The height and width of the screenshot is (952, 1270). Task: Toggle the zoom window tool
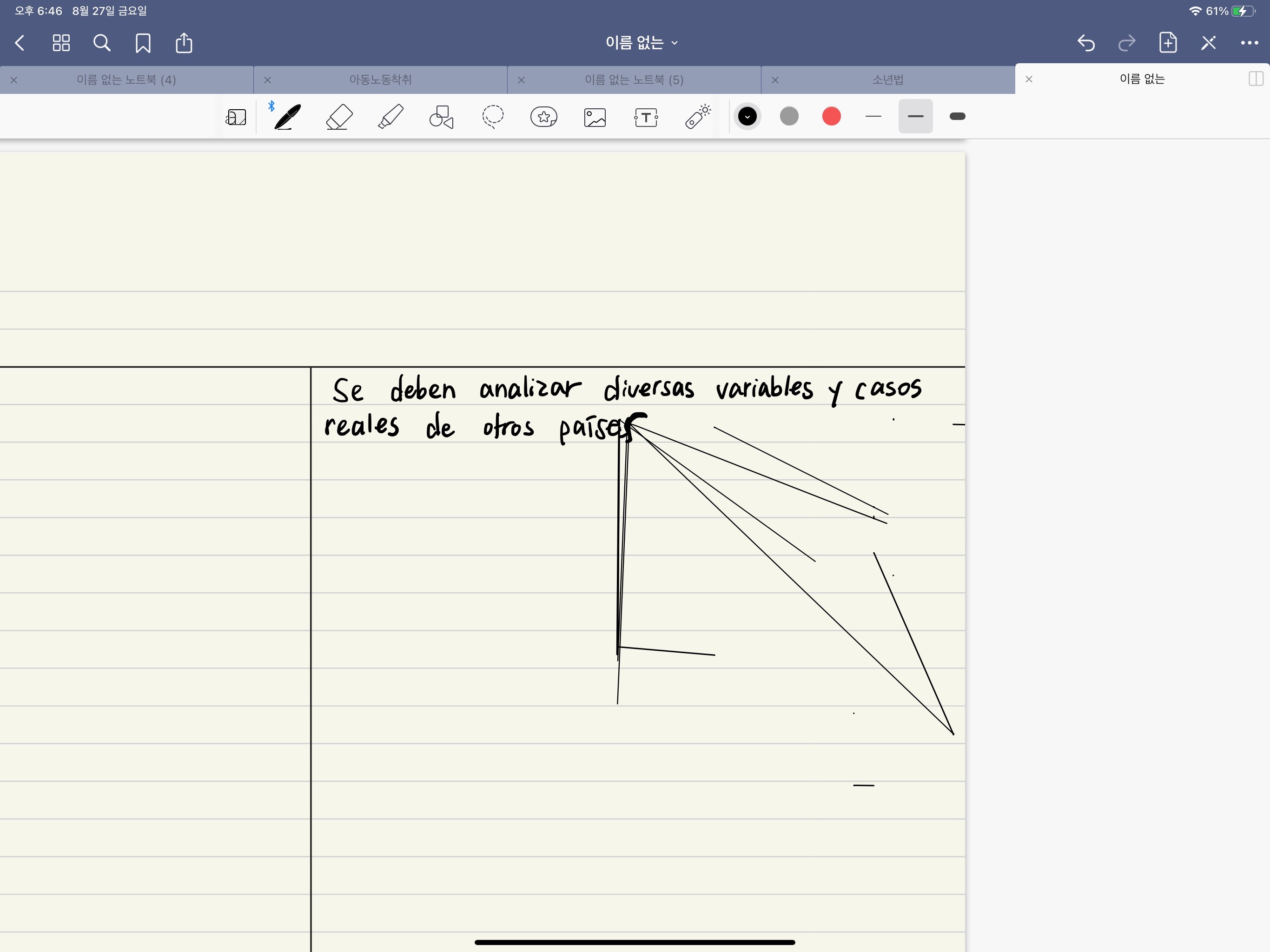pos(236,117)
